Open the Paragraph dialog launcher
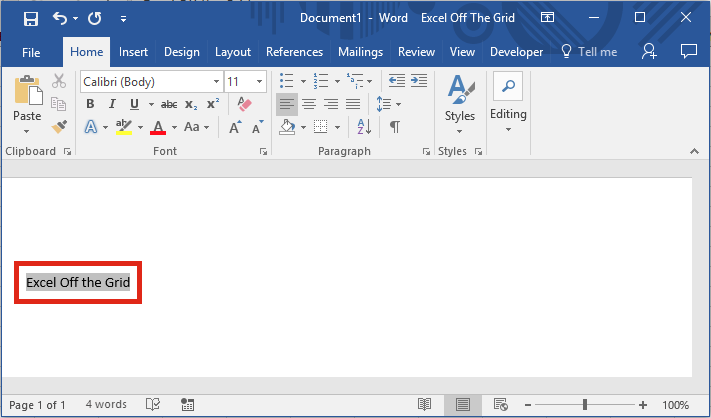Screen dimensions: 711x418 coord(426,151)
